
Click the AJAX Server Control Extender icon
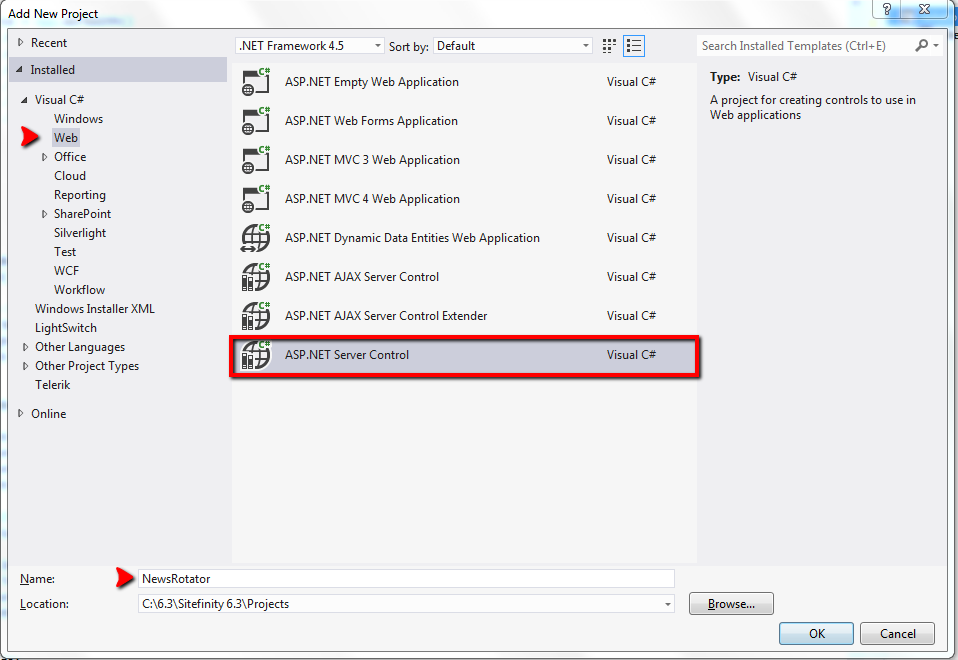(x=256, y=316)
